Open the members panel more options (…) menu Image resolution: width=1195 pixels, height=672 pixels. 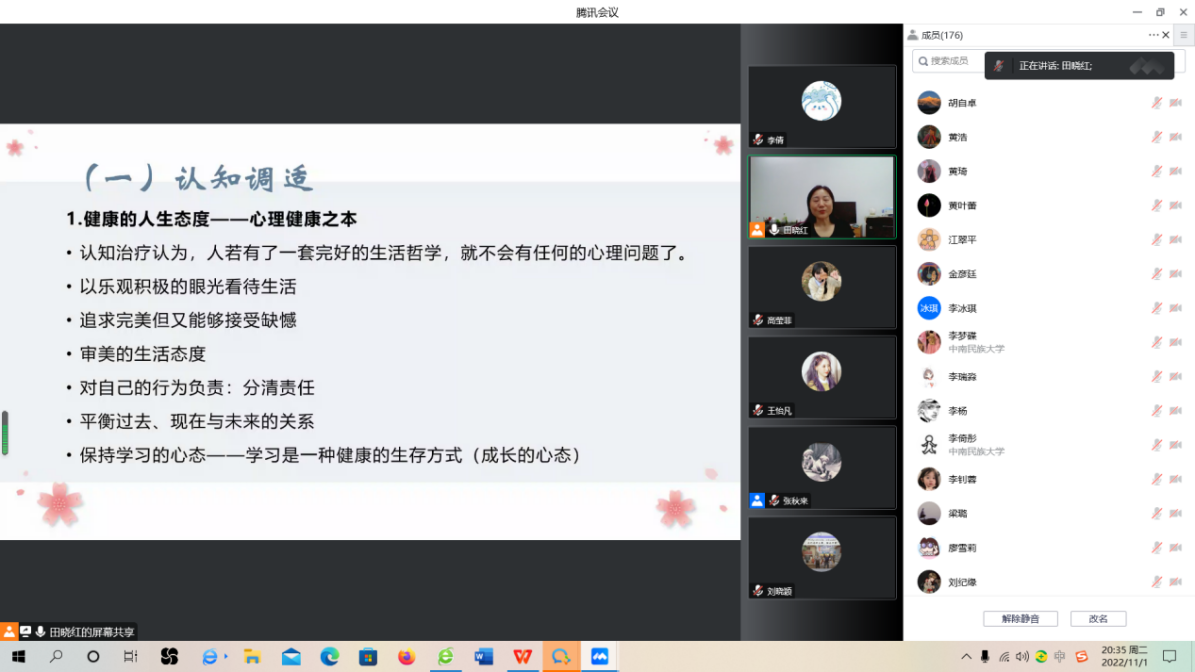tap(1153, 35)
